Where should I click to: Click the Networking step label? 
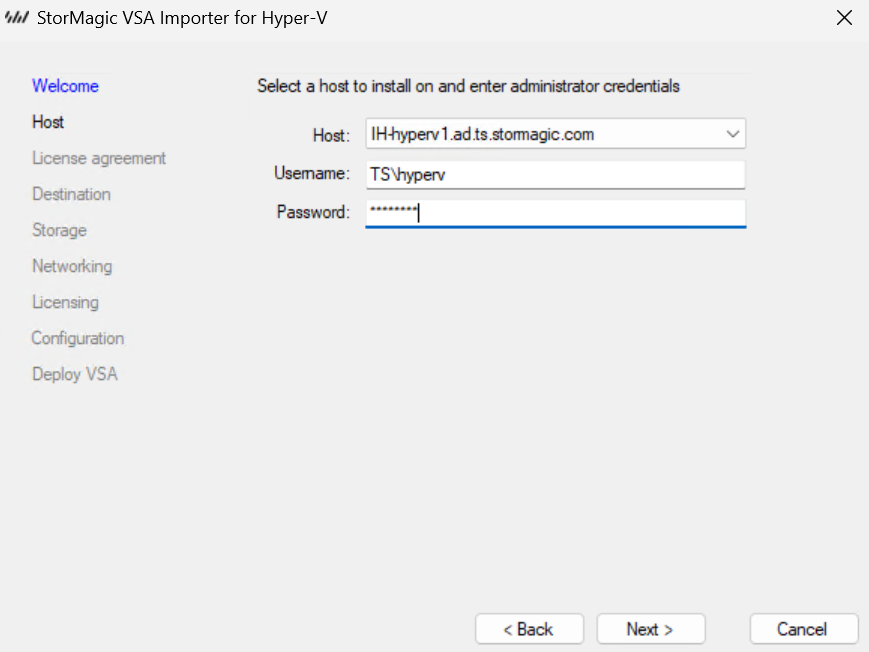[x=72, y=267]
